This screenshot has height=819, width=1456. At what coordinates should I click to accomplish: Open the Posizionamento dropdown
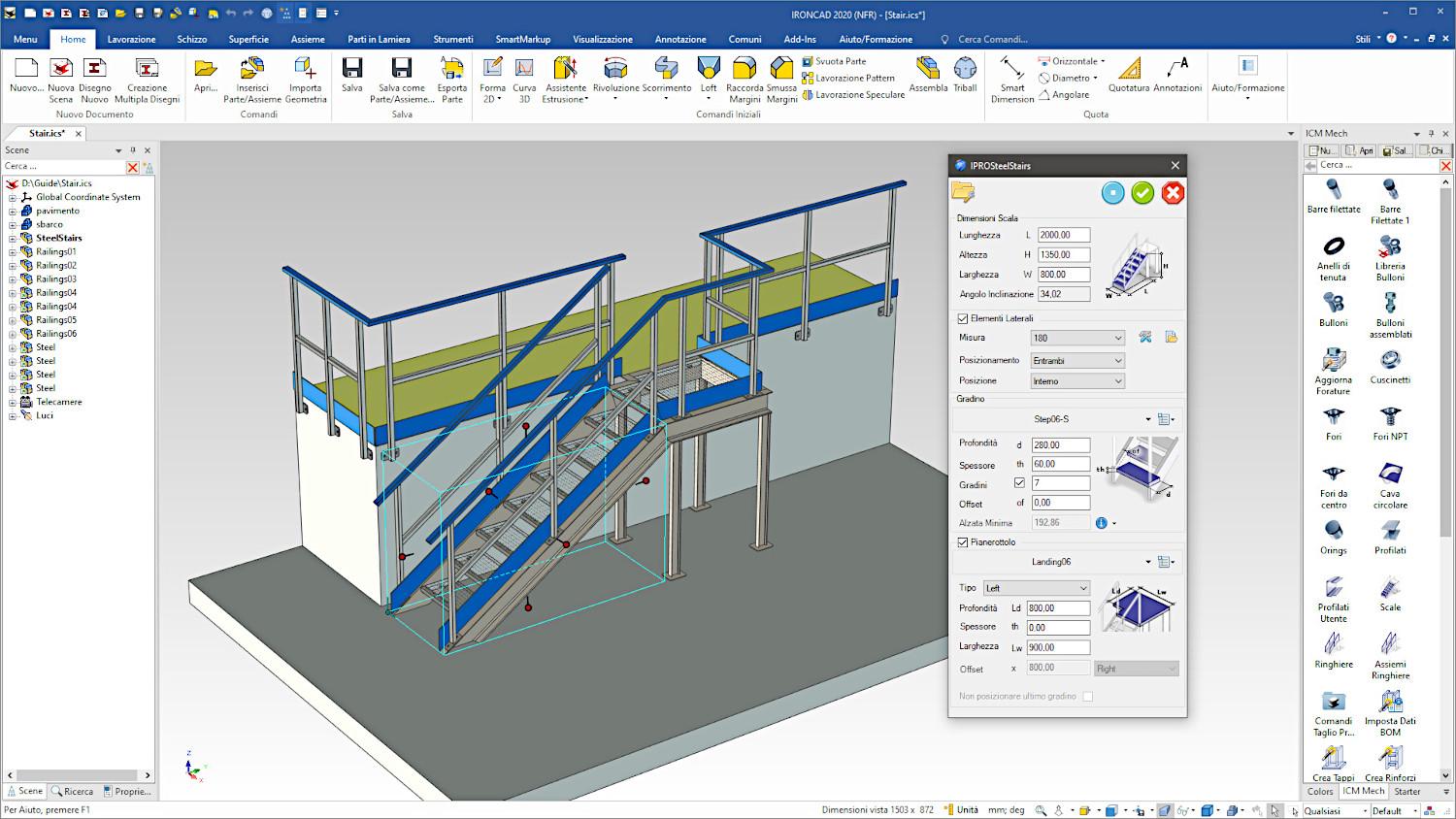coord(1076,361)
